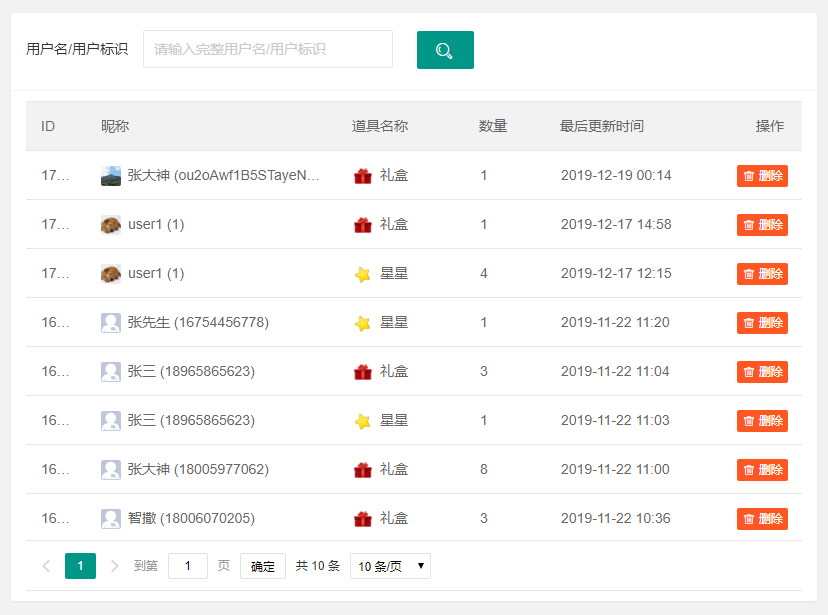Select page 1 in pagination

(80, 566)
